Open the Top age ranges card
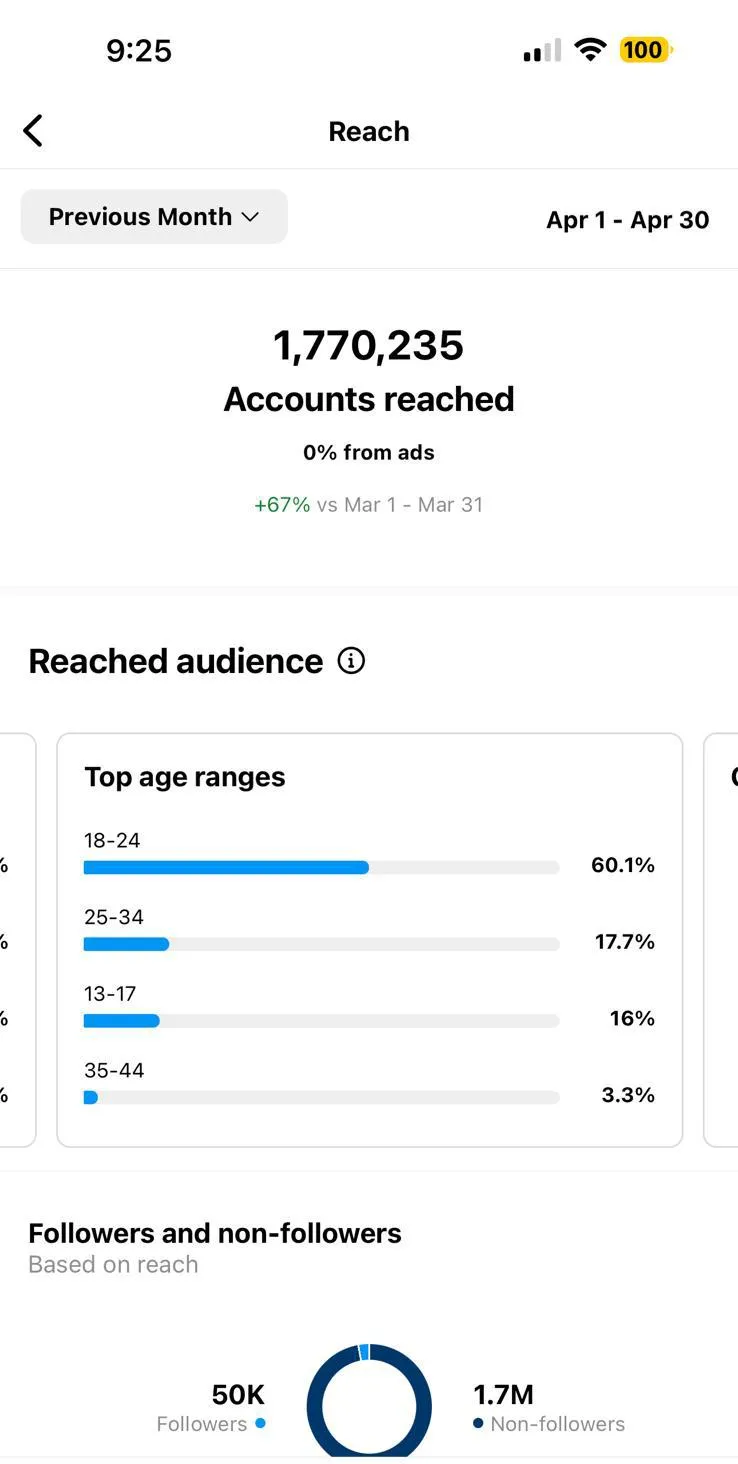Image resolution: width=738 pixels, height=1464 pixels. 184,776
